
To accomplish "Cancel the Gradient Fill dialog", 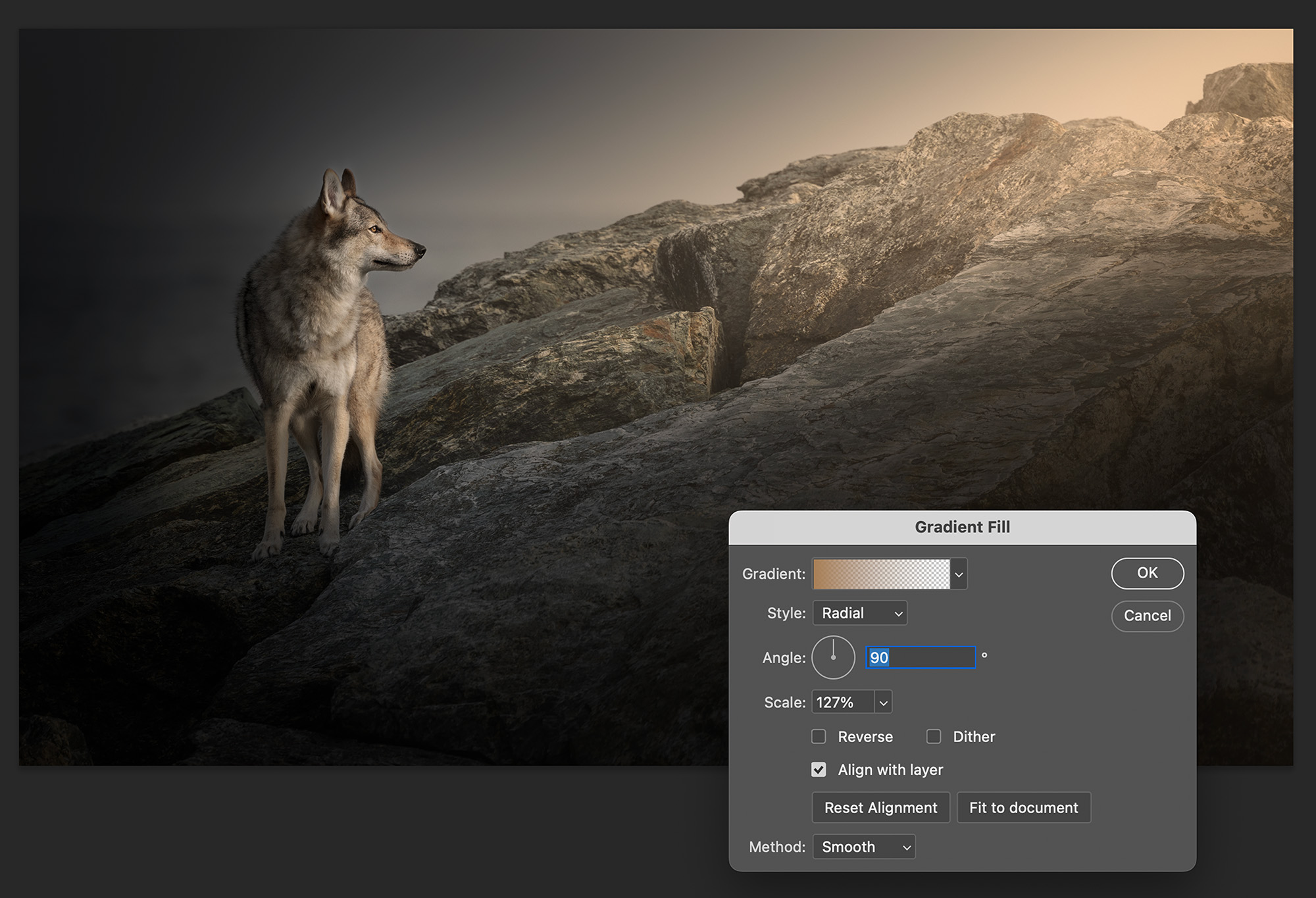I will pyautogui.click(x=1148, y=616).
